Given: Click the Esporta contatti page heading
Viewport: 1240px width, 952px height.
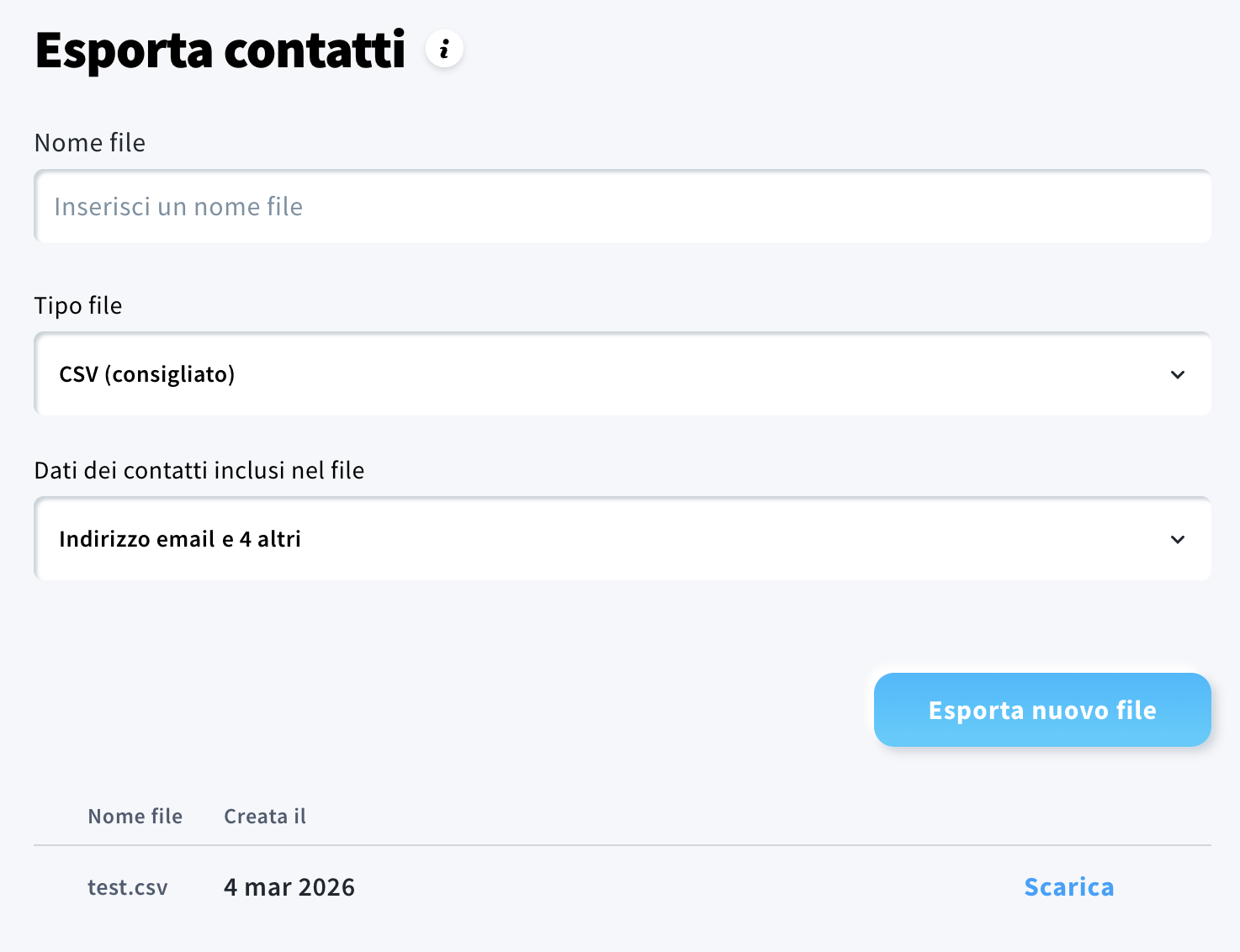Looking at the screenshot, I should pos(220,50).
